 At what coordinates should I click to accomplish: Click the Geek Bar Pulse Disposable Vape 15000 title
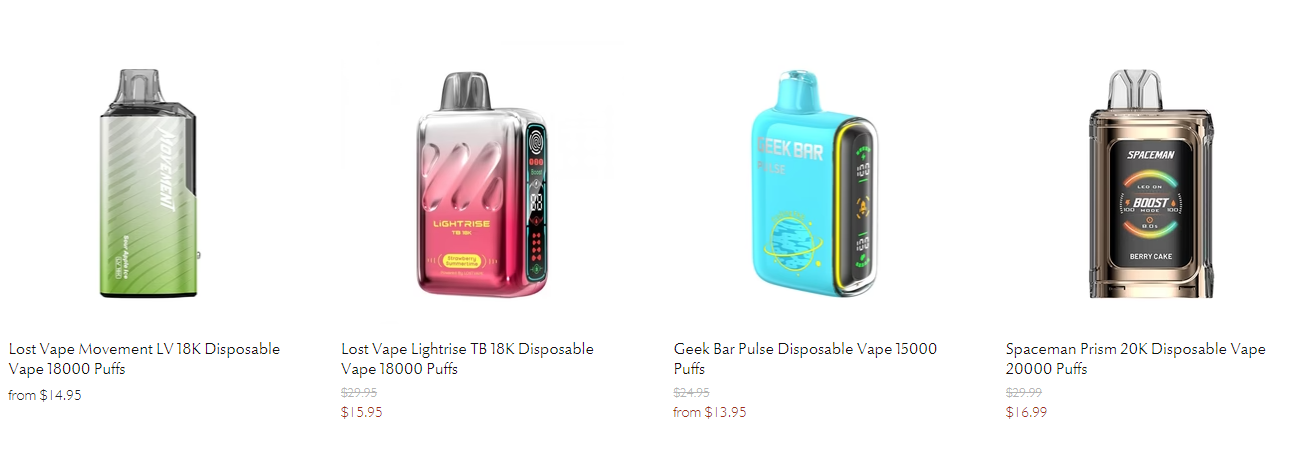click(x=805, y=359)
